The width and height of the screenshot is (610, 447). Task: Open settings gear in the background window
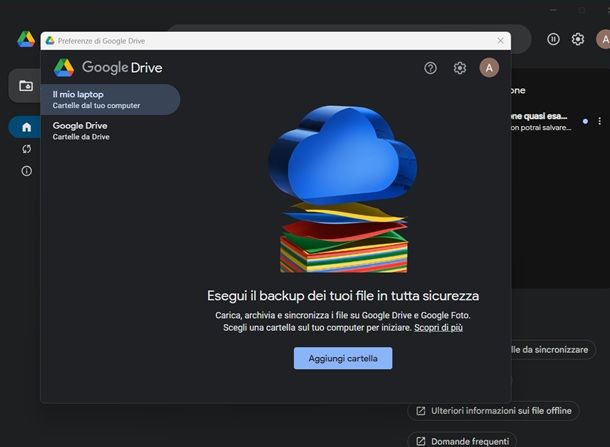pos(578,39)
